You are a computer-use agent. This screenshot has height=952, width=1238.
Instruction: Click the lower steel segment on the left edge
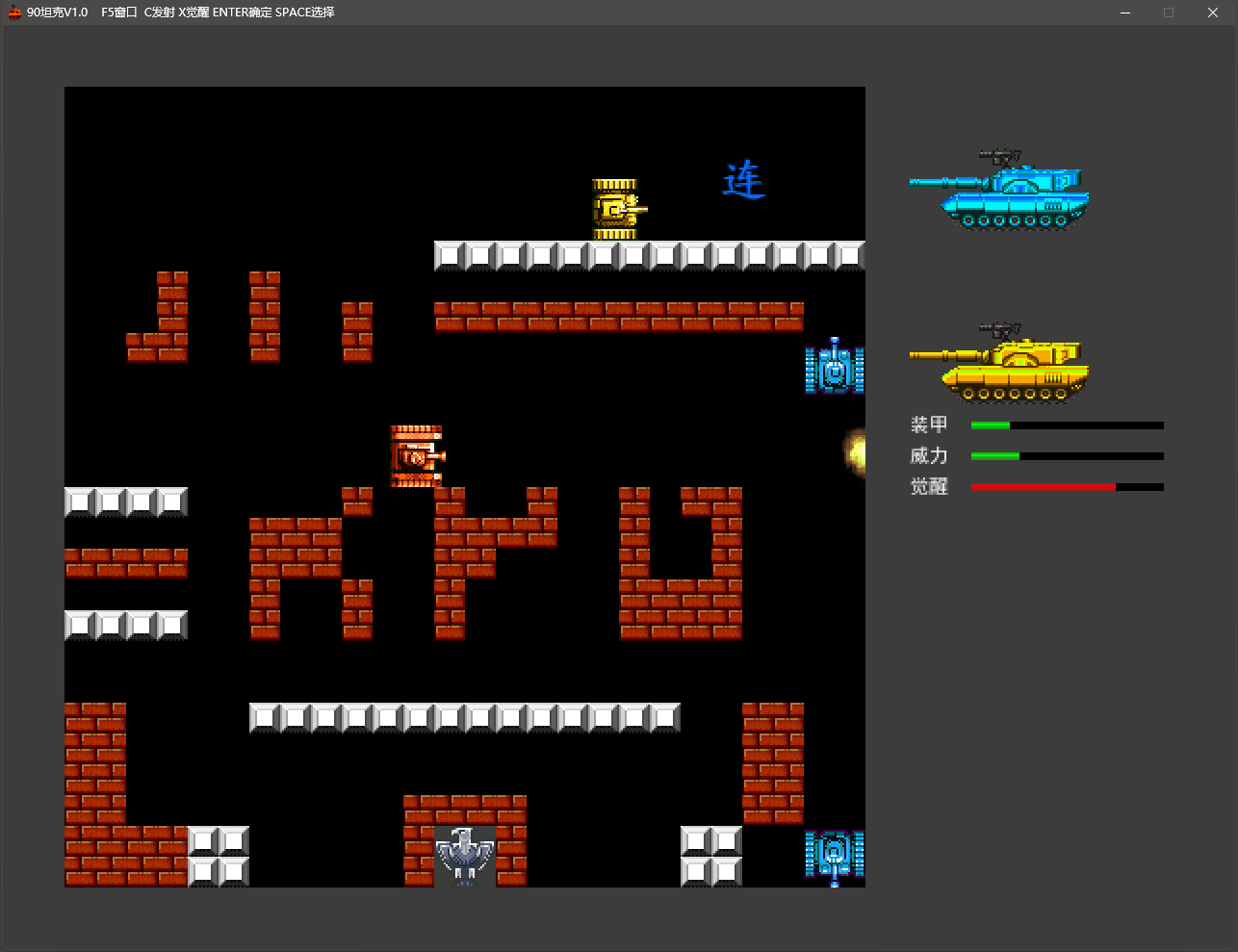coord(126,625)
